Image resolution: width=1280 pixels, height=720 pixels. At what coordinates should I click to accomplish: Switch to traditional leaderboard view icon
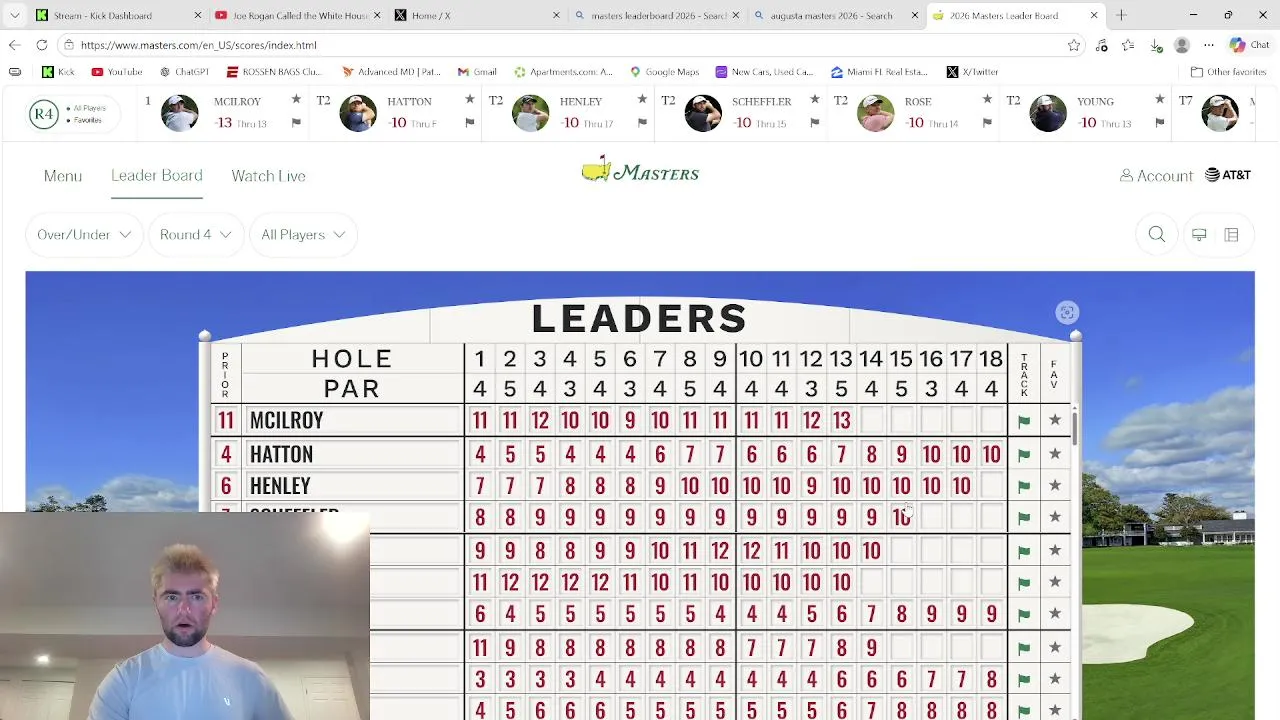click(1199, 234)
